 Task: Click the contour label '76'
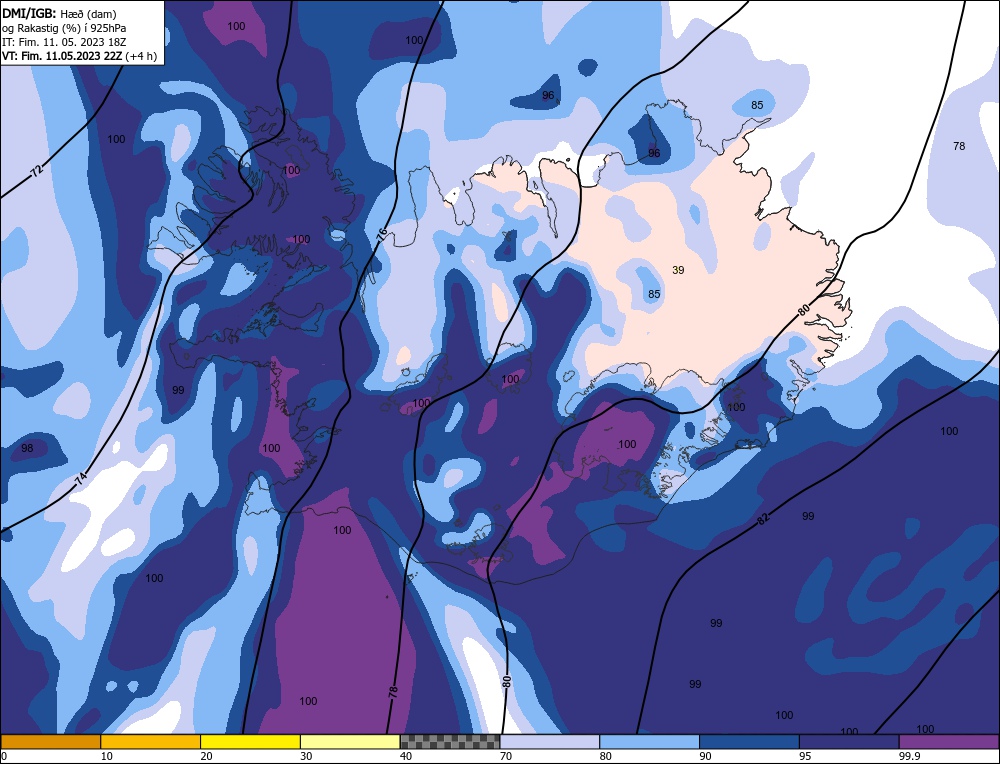382,234
